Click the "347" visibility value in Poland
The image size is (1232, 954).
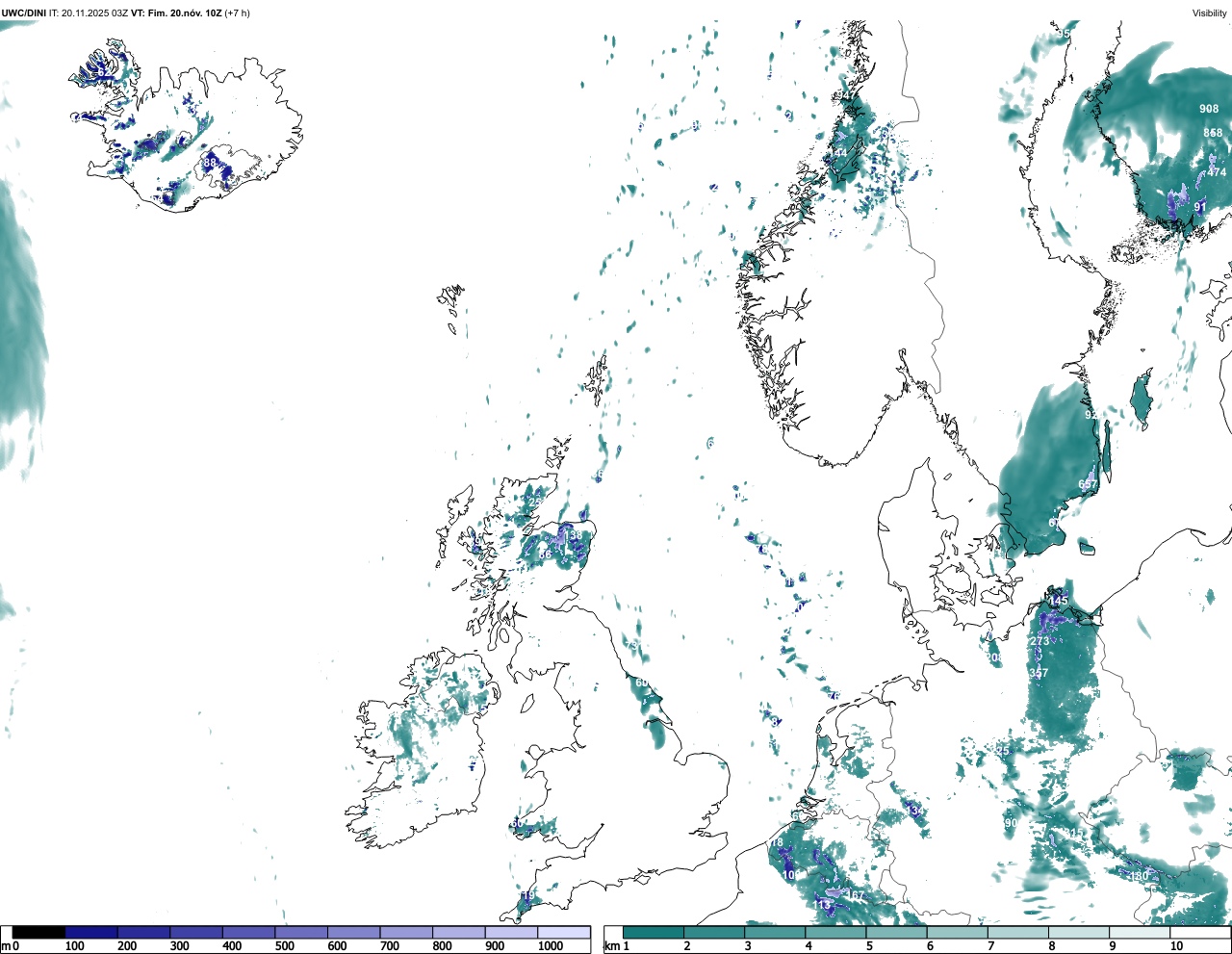coord(1038,673)
